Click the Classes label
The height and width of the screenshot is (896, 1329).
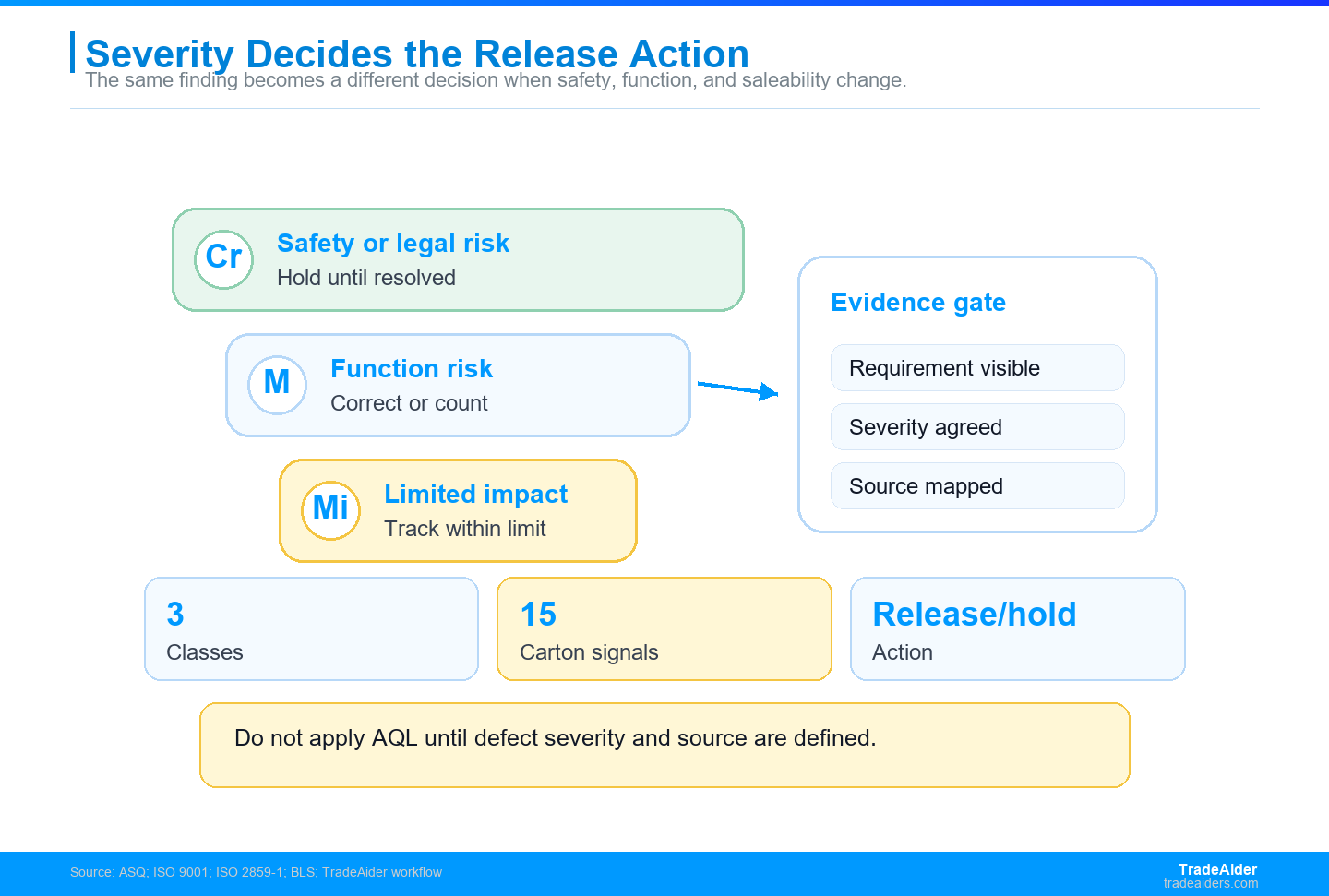(205, 652)
